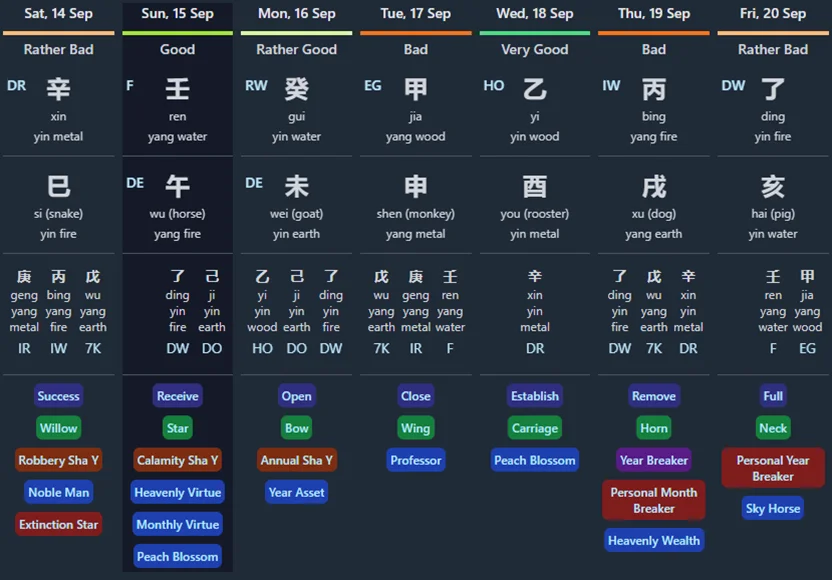Select the 申 shen (monkey) branch glyph
Image resolution: width=832 pixels, height=580 pixels.
(416, 187)
